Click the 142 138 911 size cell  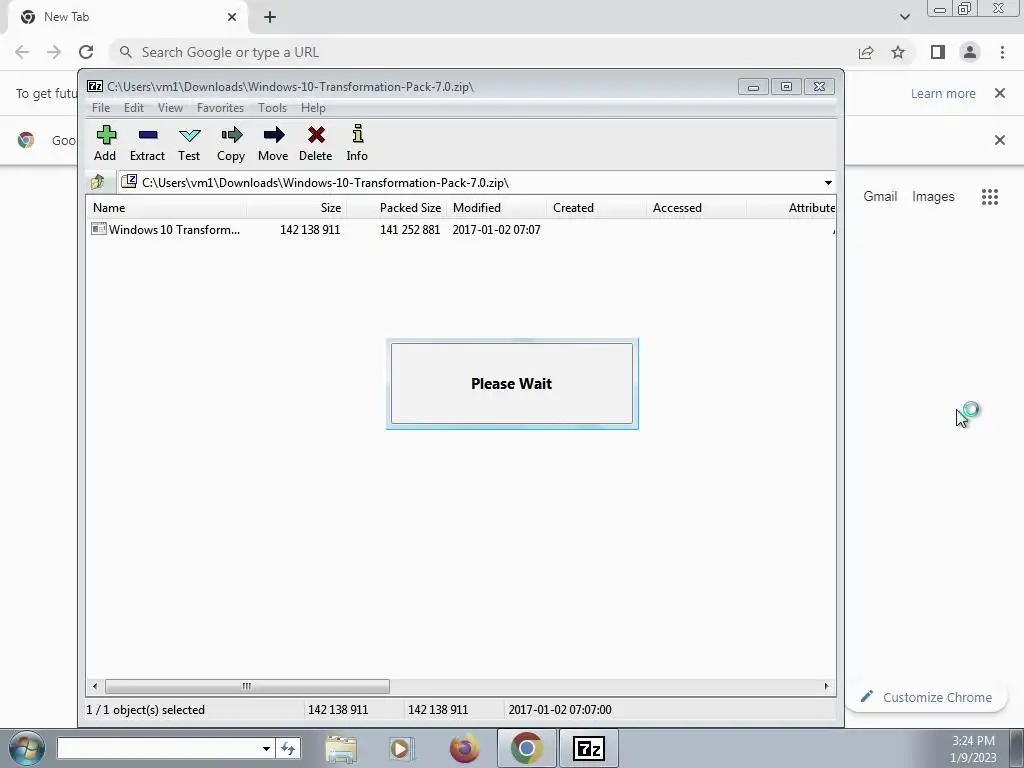310,230
